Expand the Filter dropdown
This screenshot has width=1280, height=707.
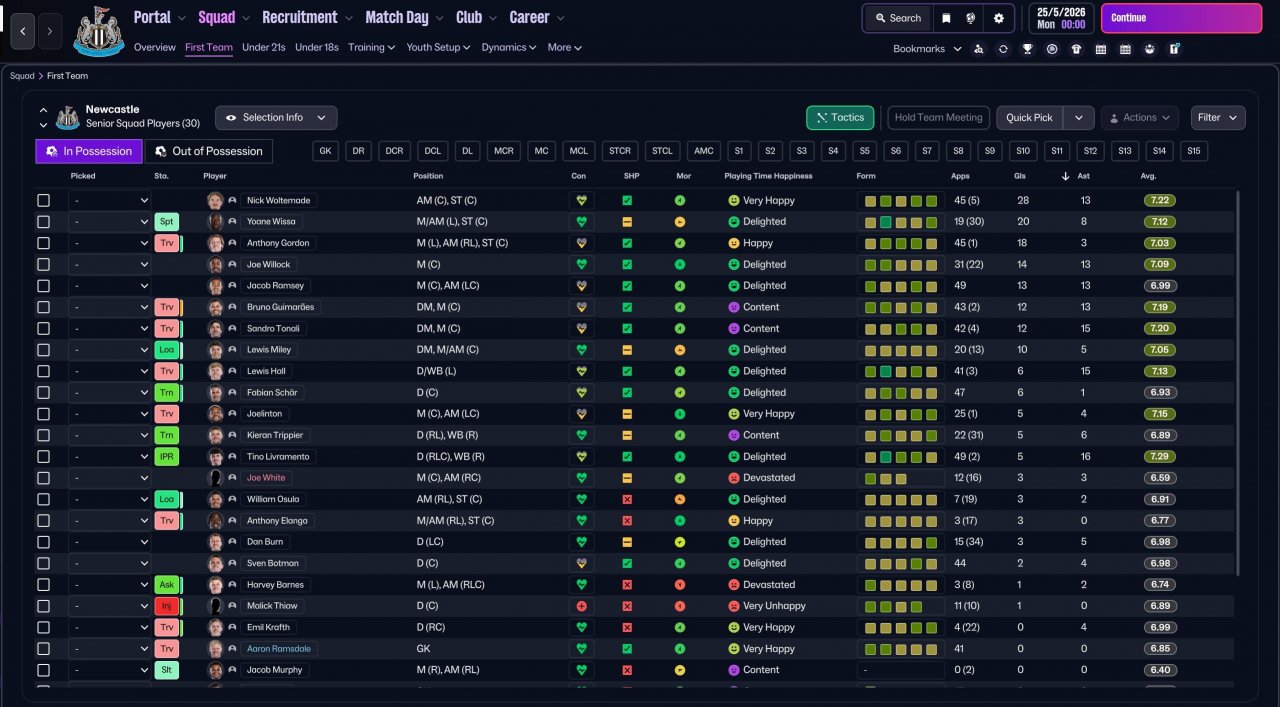pyautogui.click(x=1217, y=117)
